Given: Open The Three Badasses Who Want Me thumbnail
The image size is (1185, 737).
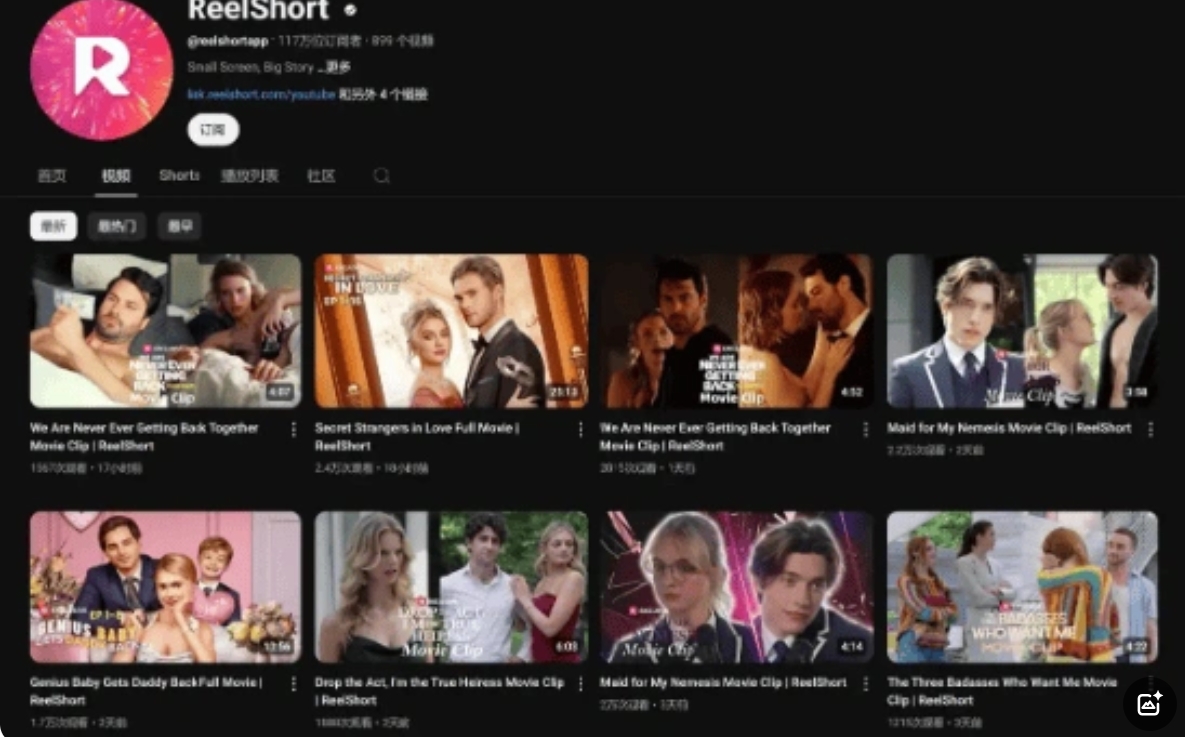Looking at the screenshot, I should 1022,587.
